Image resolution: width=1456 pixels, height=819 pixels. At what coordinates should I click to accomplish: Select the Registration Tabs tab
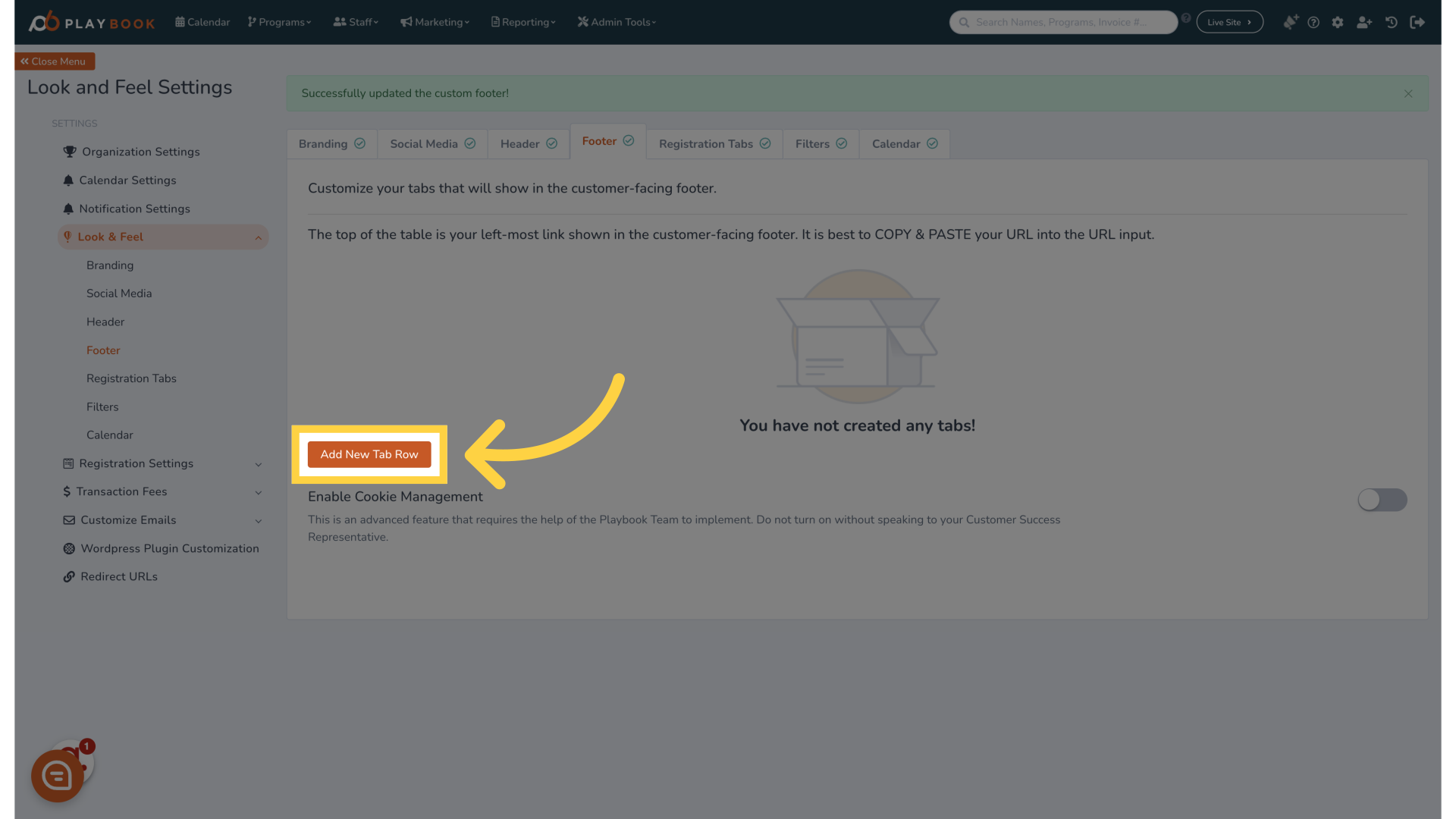pos(714,143)
